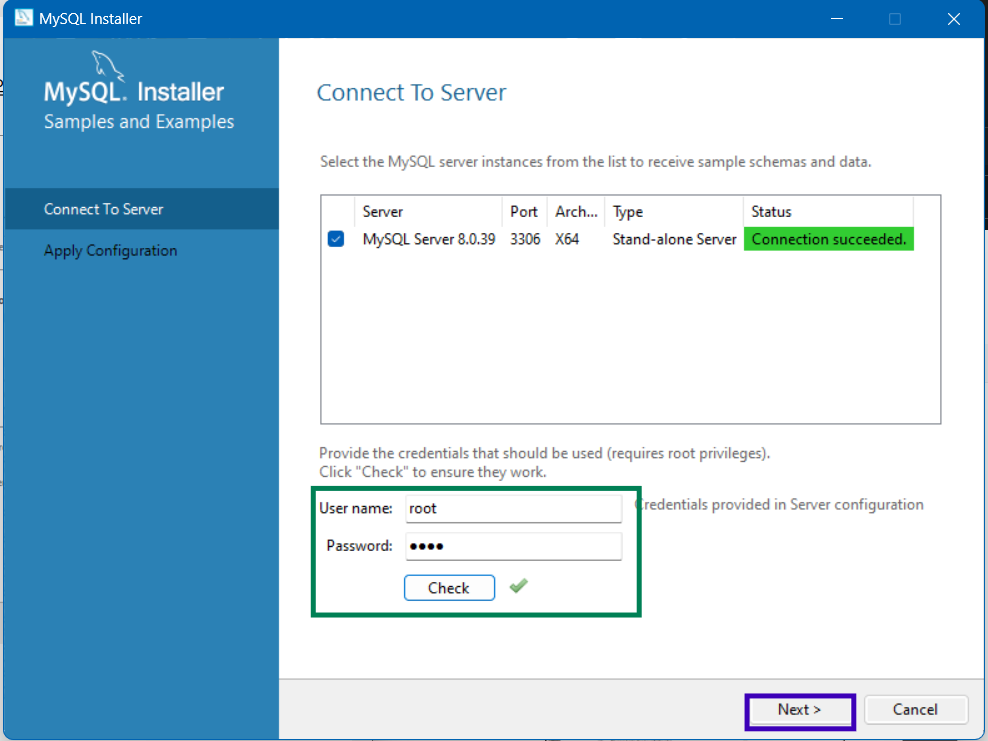Screen dimensions: 988x741
Task: Focus the Password input field
Action: click(514, 546)
